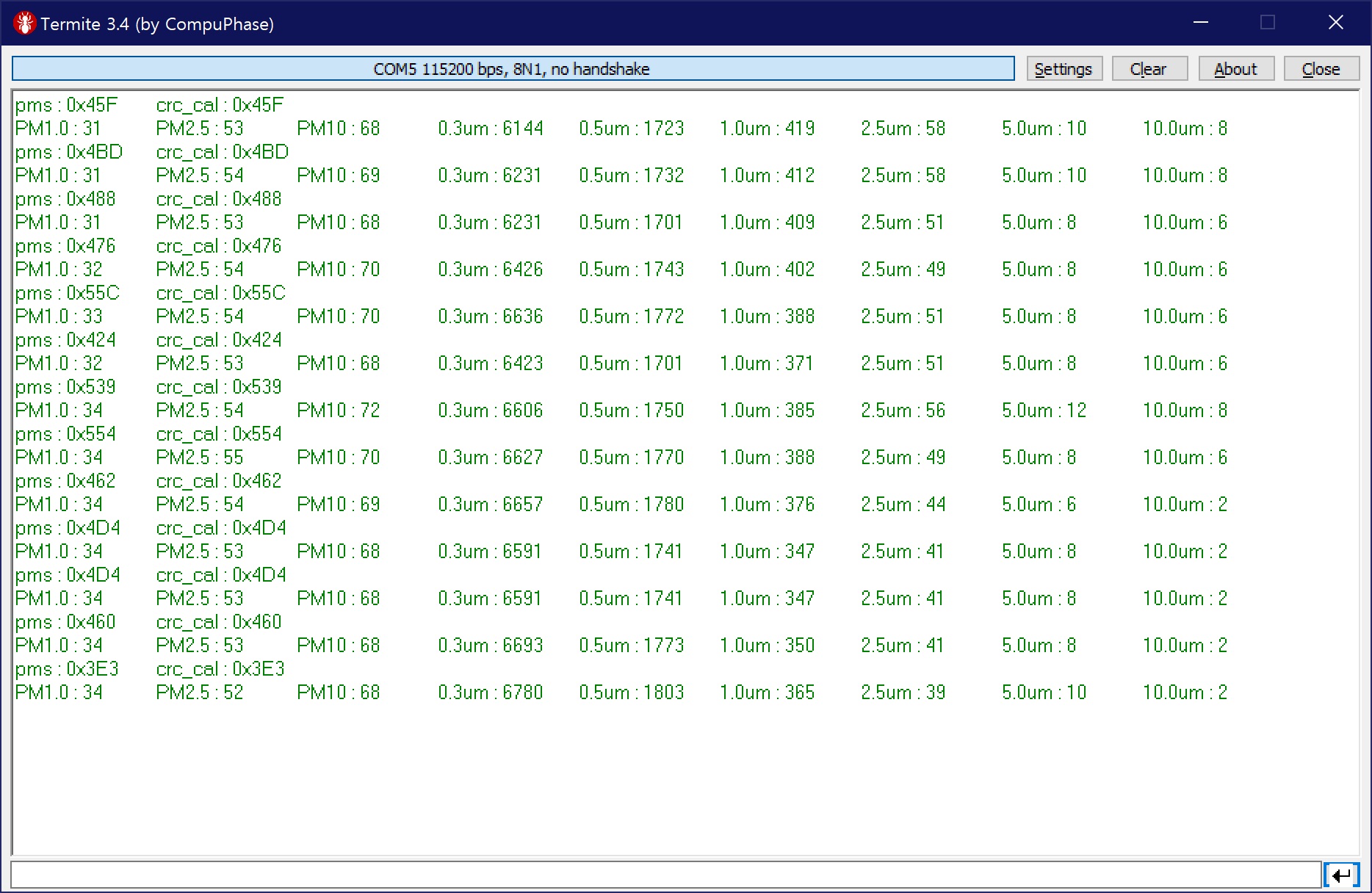
Task: Click text 'crc_cal : 0x45F'
Action: pyautogui.click(x=220, y=105)
